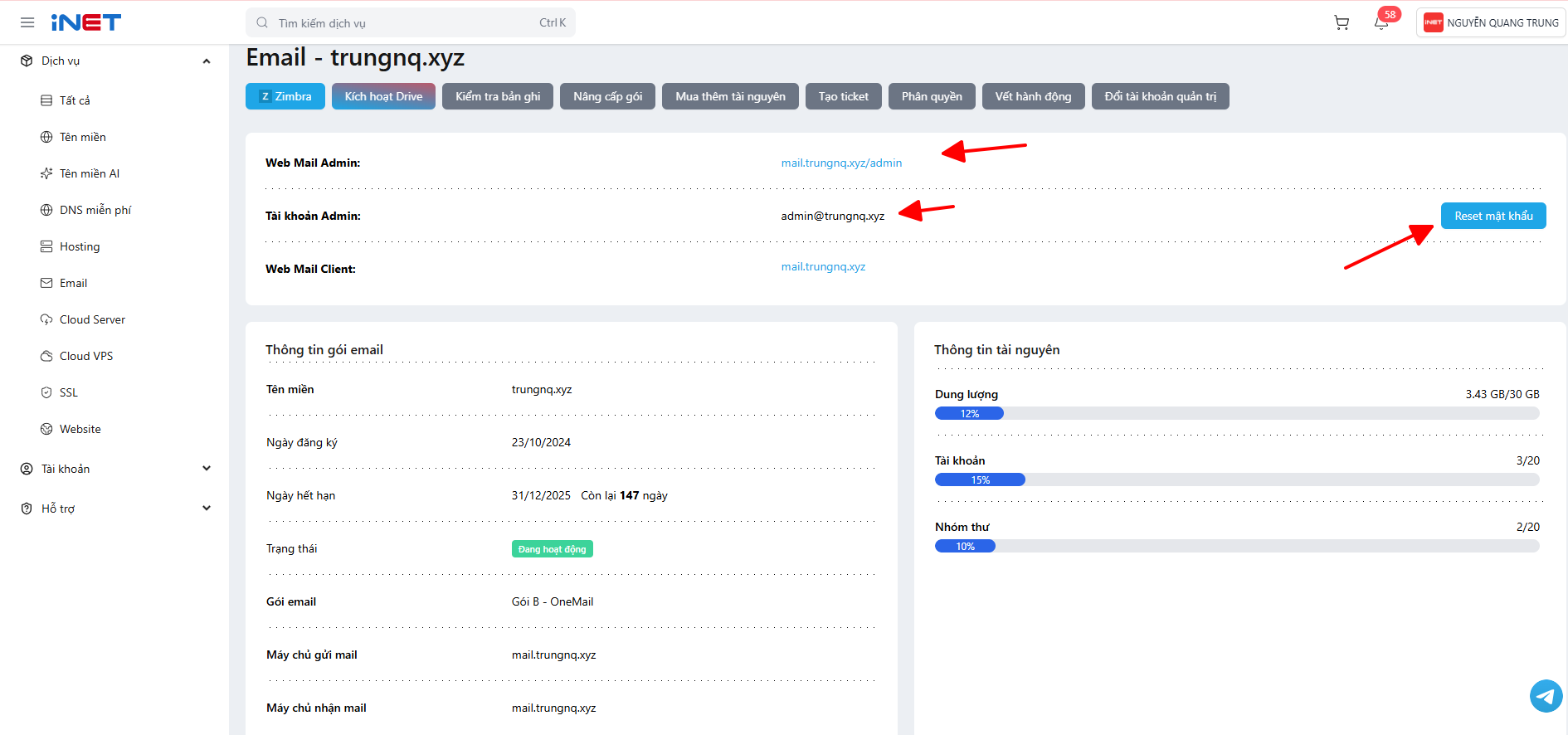Expand the Hỗ trợ section chevron
The width and height of the screenshot is (1568, 735).
207,509
